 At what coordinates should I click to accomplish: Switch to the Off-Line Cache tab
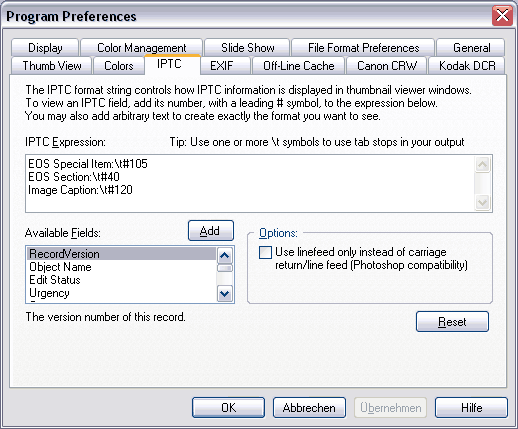tap(299, 66)
